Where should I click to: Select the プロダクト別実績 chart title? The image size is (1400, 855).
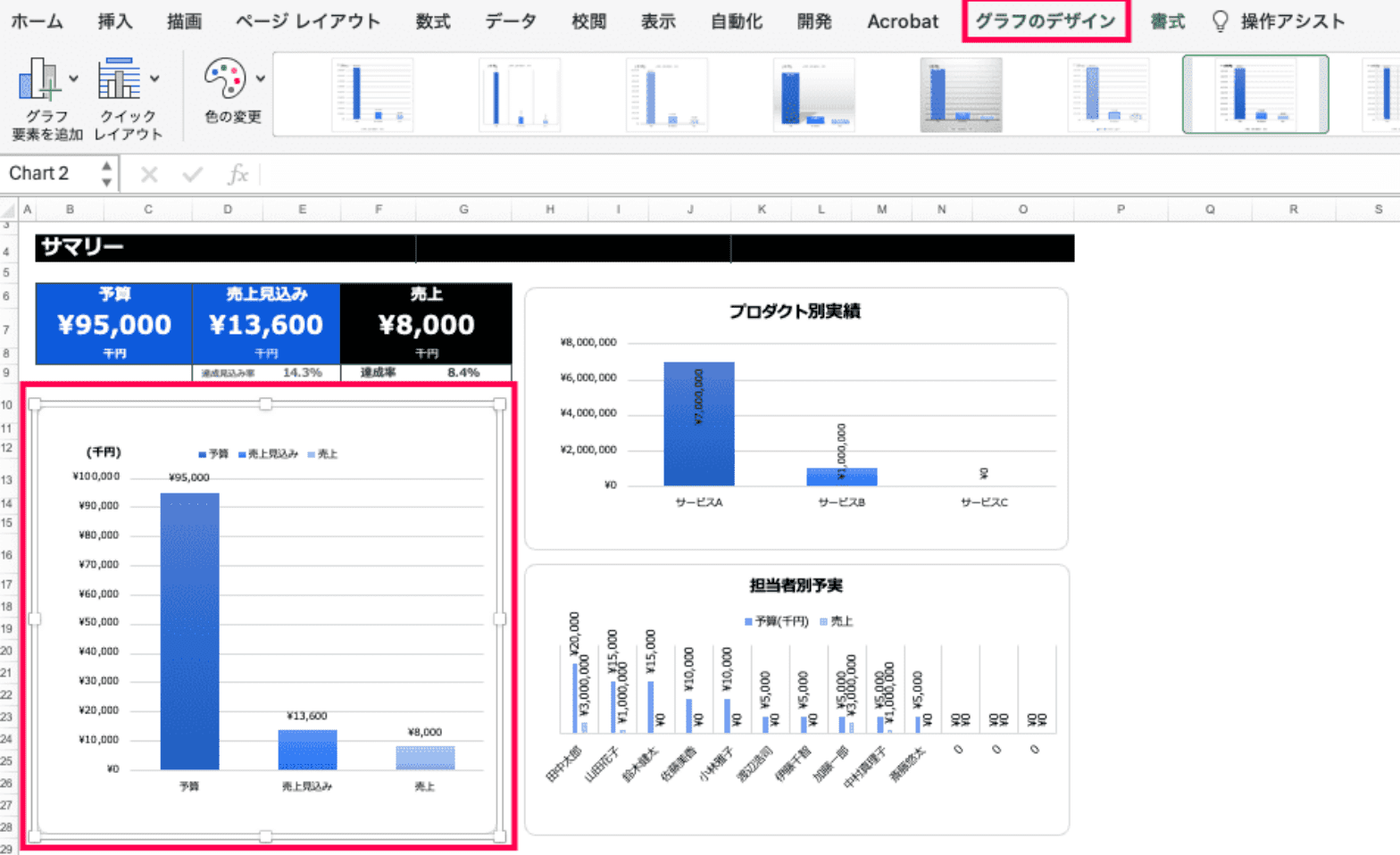(794, 311)
